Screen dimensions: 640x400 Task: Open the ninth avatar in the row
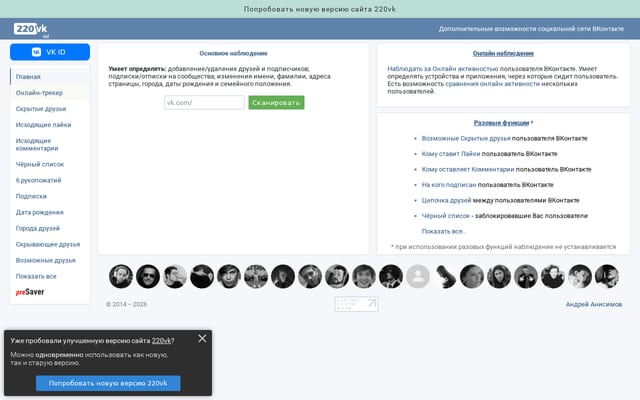coord(337,276)
